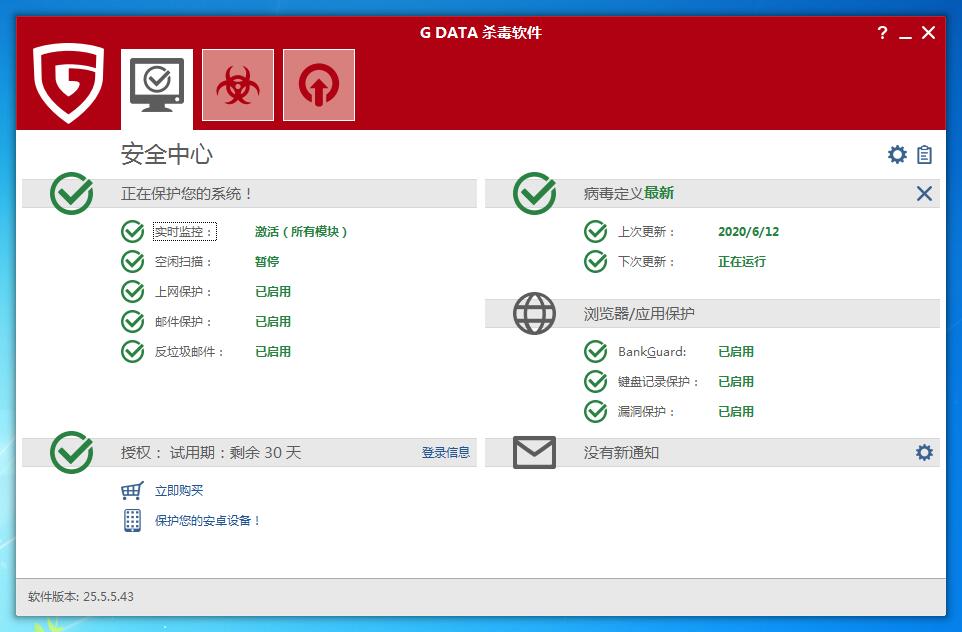
Task: Click 已启用 status for 上网保护
Action: point(273,291)
